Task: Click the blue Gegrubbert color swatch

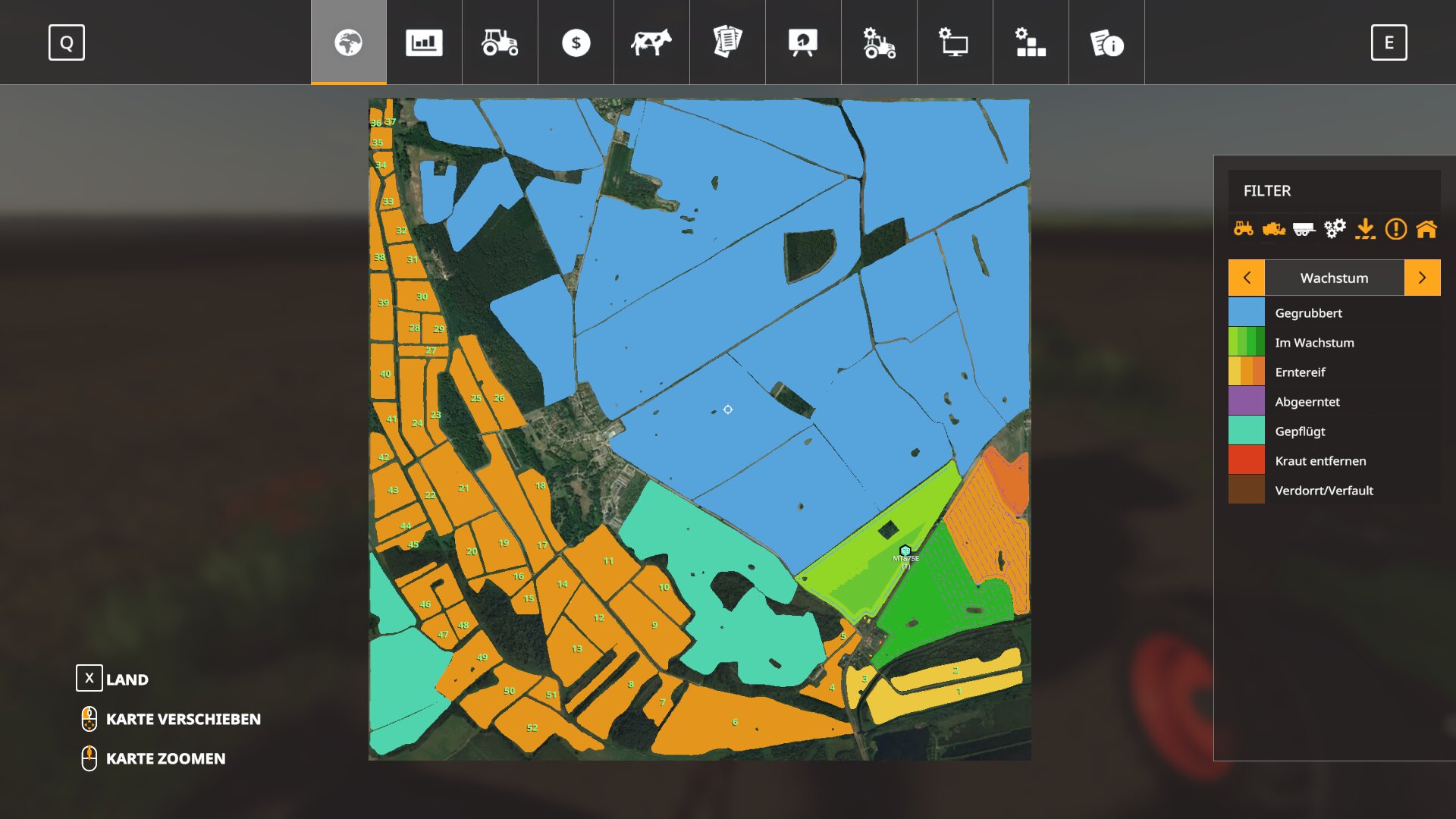Action: click(1247, 312)
